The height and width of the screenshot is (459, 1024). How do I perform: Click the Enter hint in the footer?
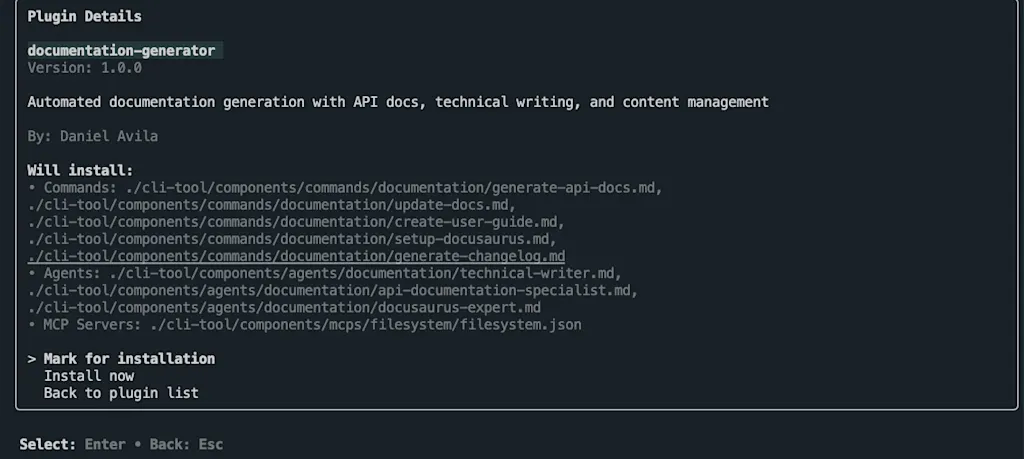click(105, 445)
